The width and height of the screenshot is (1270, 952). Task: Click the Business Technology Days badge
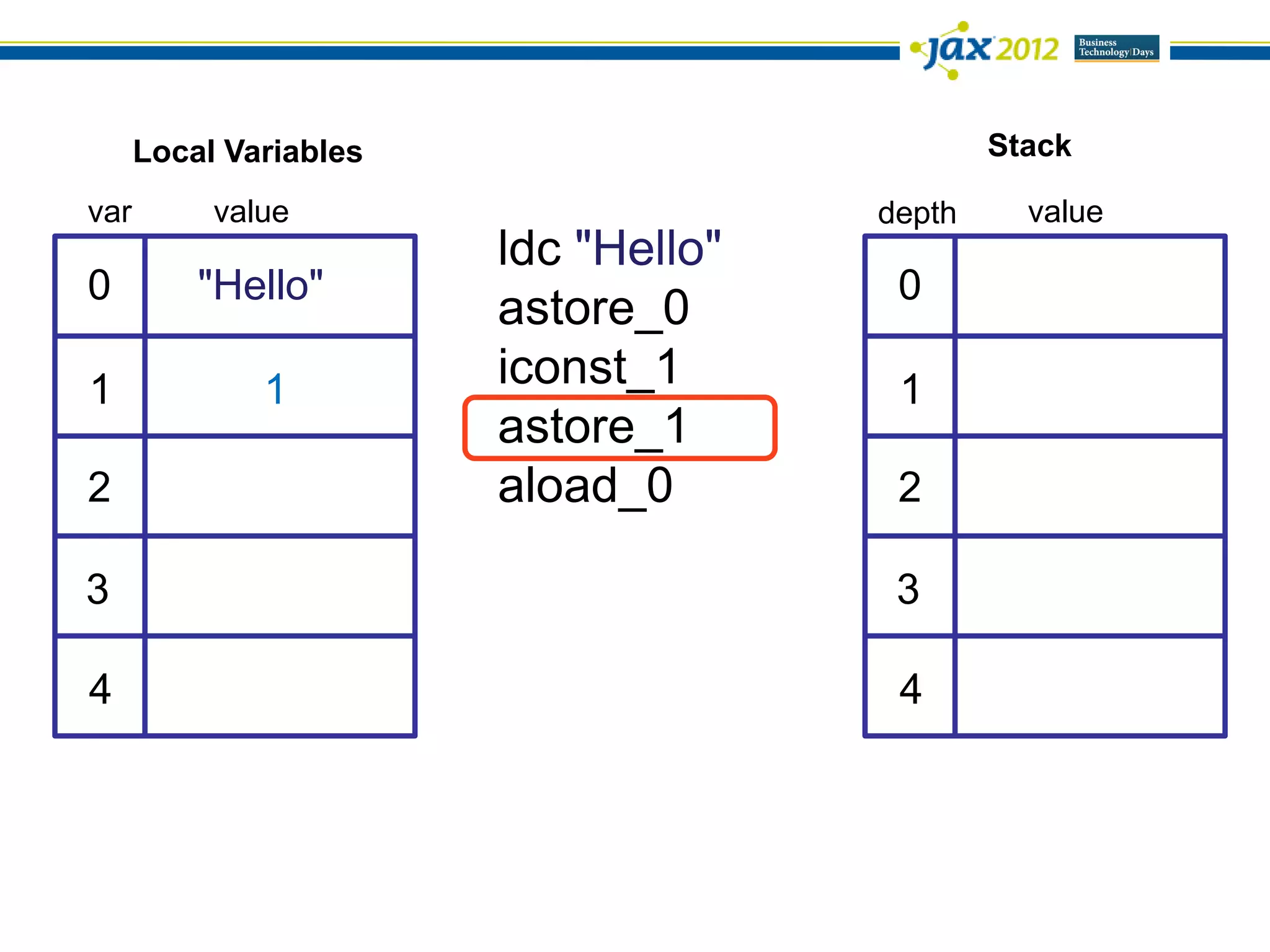(x=1116, y=48)
